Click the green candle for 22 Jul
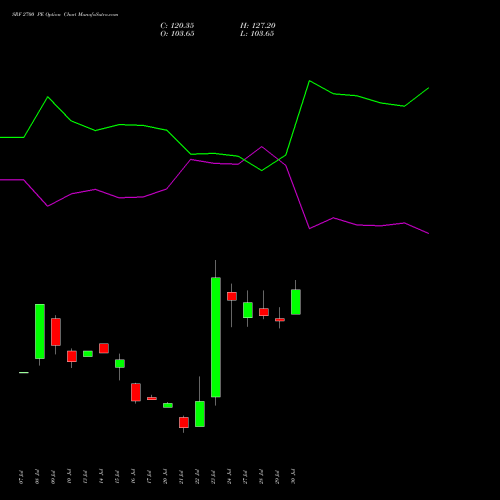Viewport: 500px width, 500px height. coord(200,414)
